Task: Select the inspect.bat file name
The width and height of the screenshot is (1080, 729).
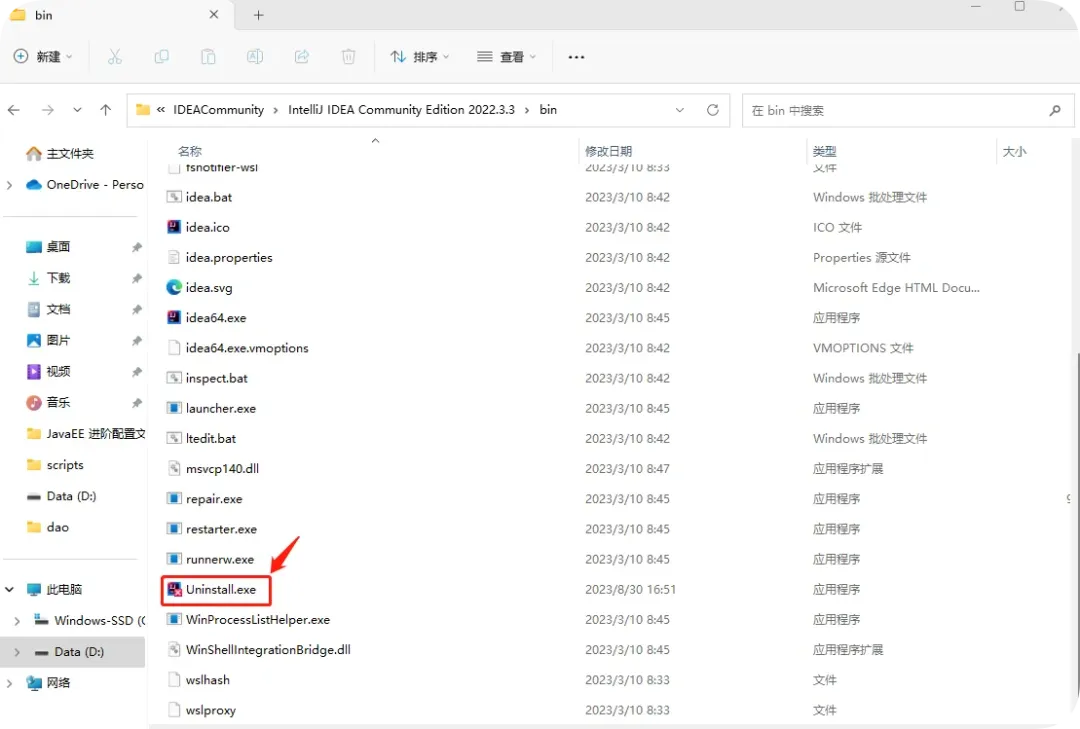Action: tap(216, 378)
